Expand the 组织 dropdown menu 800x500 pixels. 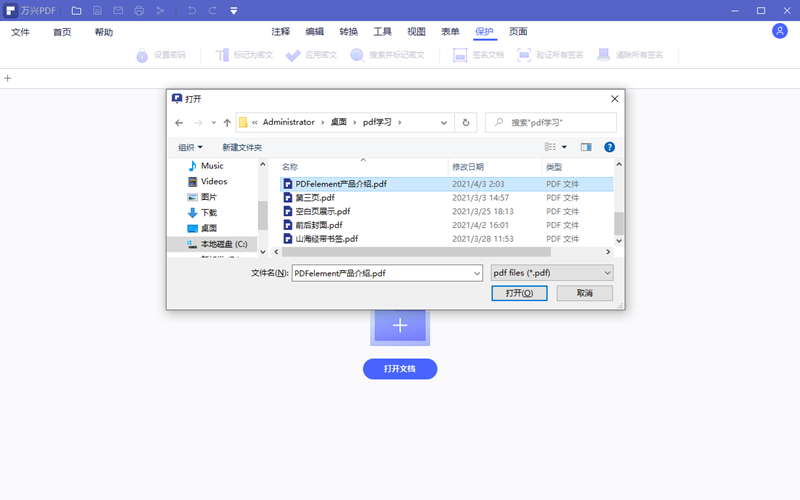pos(190,147)
